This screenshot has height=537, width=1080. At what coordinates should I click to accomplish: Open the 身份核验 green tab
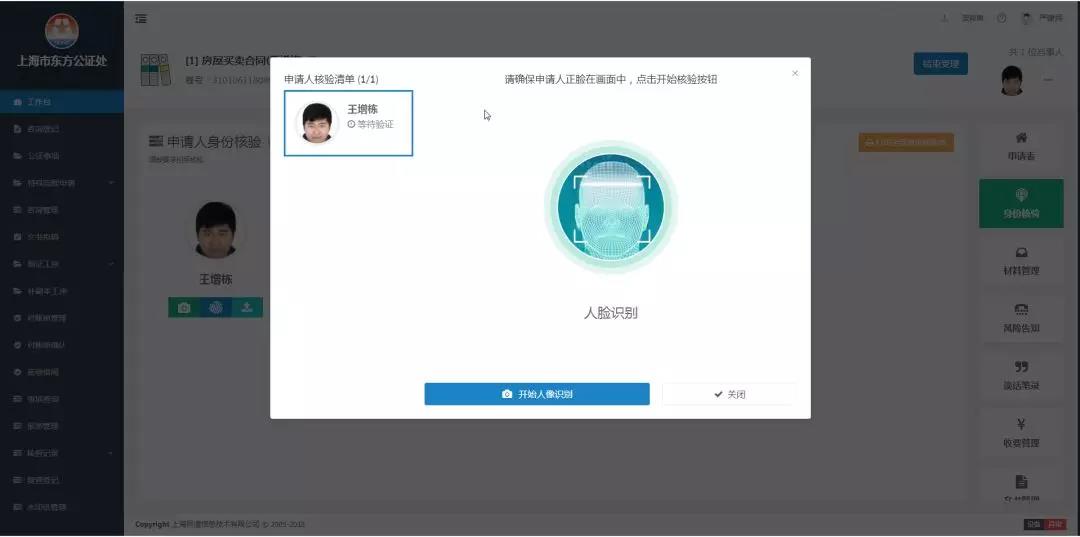(1020, 203)
